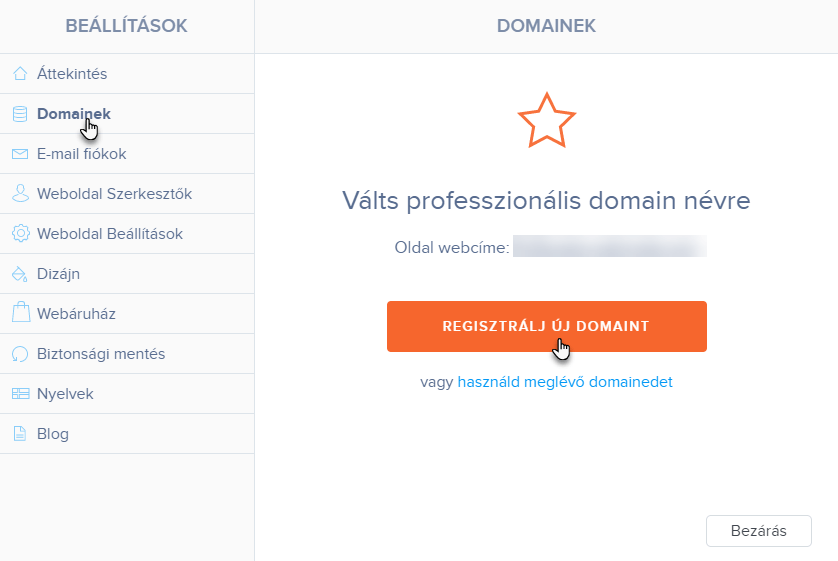Click the paint bucket icon for Dizájn
The width and height of the screenshot is (838, 561).
(20, 274)
